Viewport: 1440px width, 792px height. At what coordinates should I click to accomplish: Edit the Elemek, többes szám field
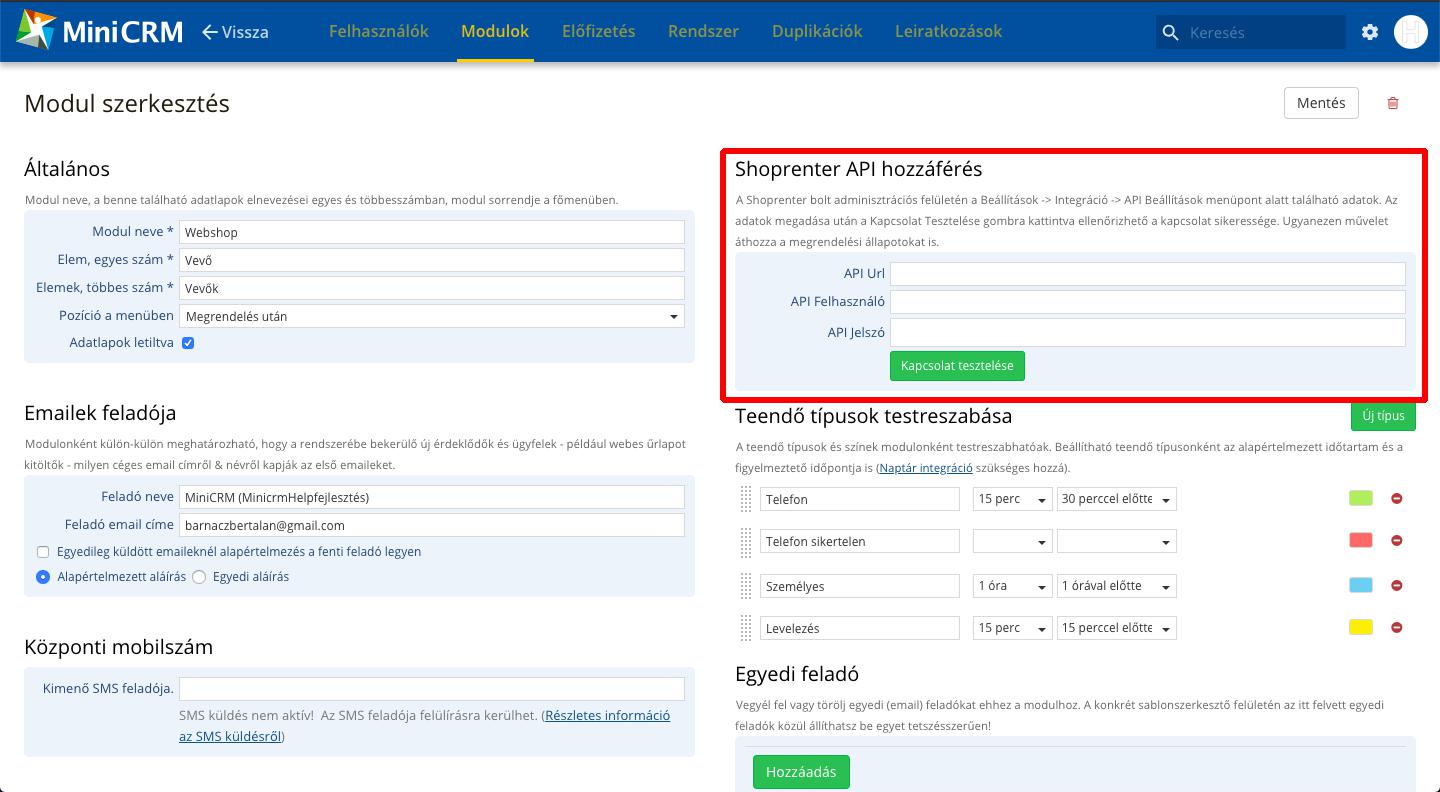432,288
